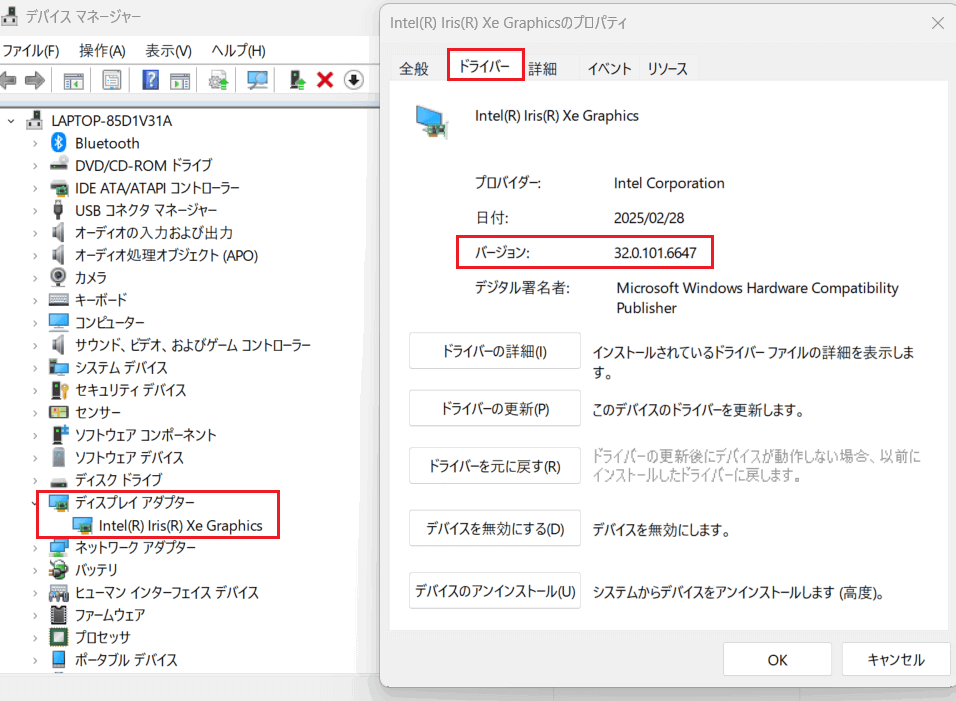This screenshot has width=956, height=701.
Task: Expand the ヒューマン インターフェイス デバイス category
Action: click(35, 592)
